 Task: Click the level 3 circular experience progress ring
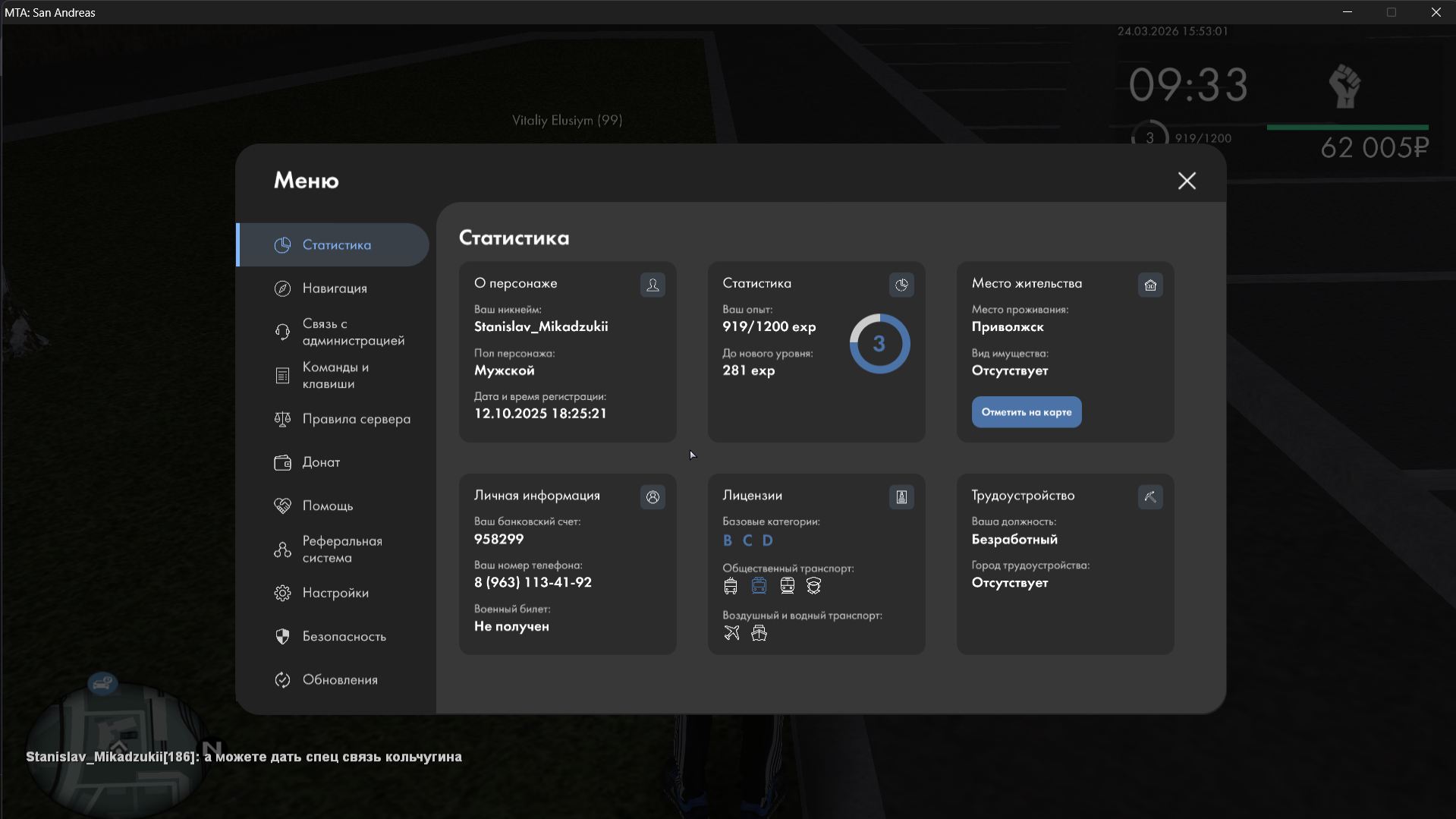click(879, 344)
